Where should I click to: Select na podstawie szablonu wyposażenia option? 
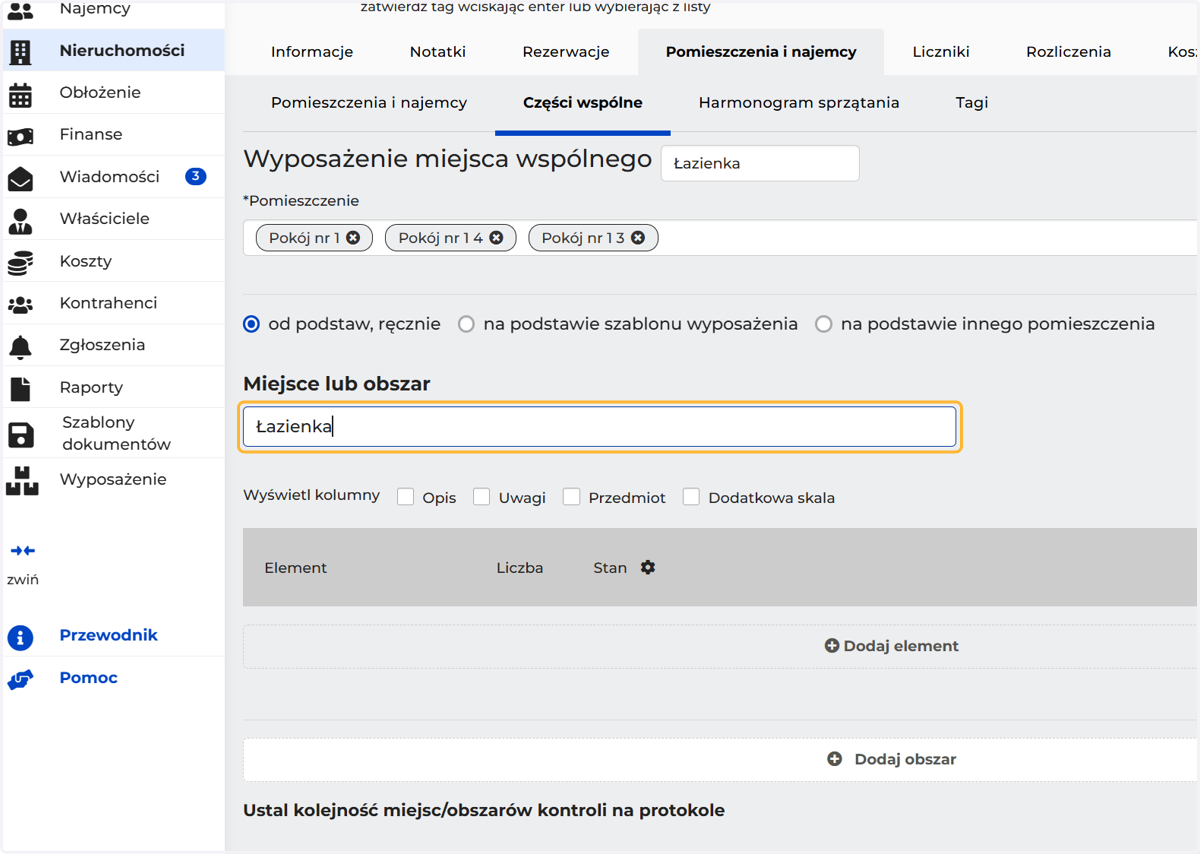click(466, 324)
